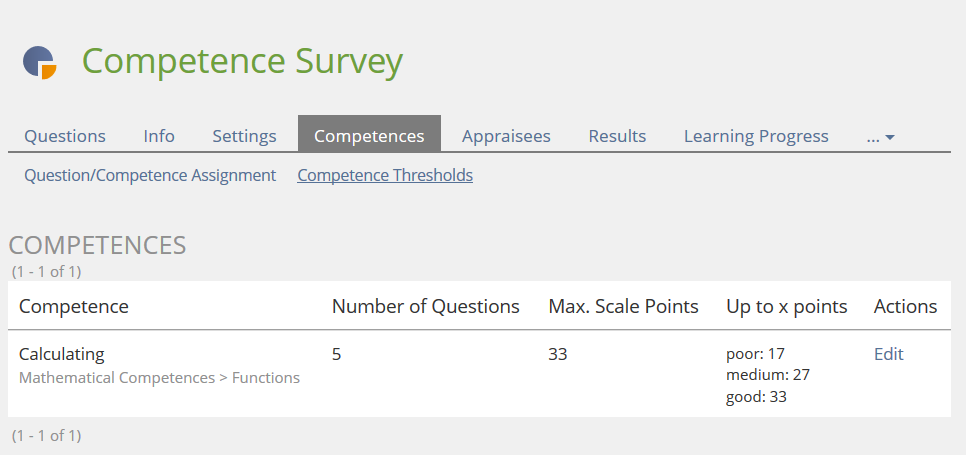Click the Competence Survey pie chart icon

[40, 62]
